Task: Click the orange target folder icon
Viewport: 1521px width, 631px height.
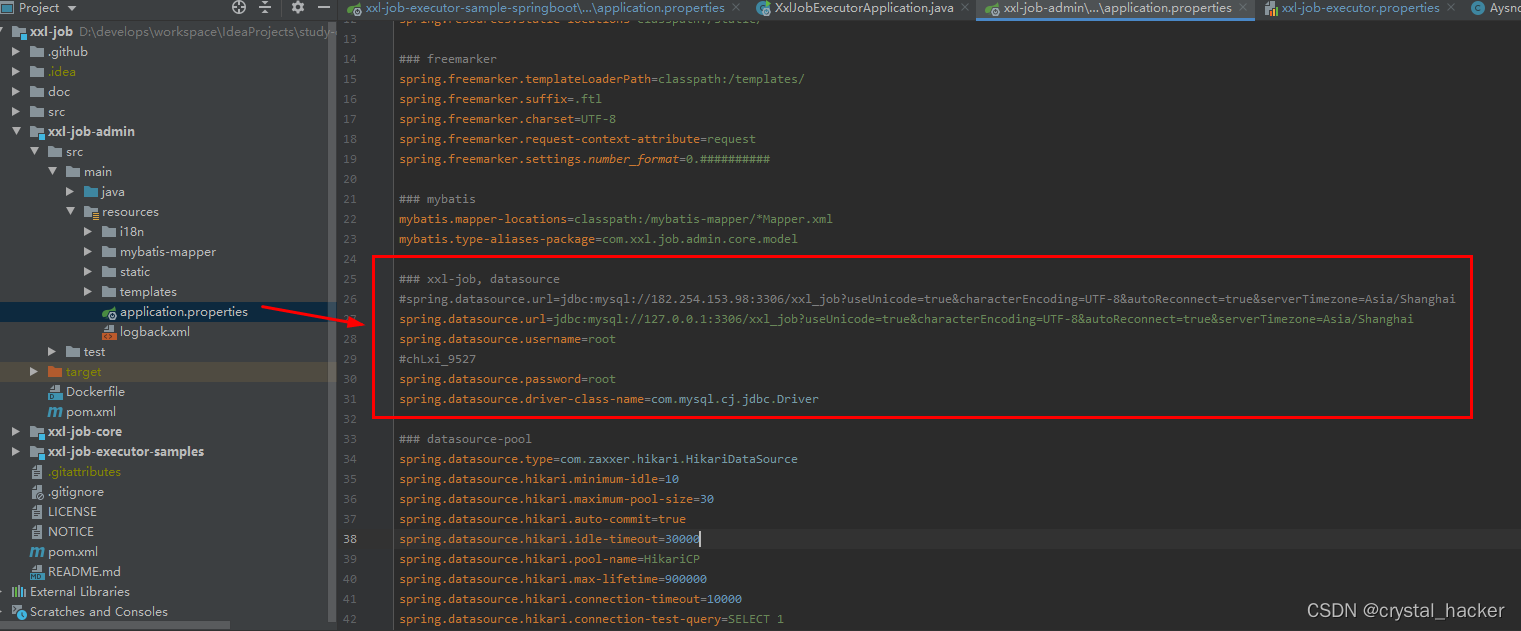Action: 55,371
